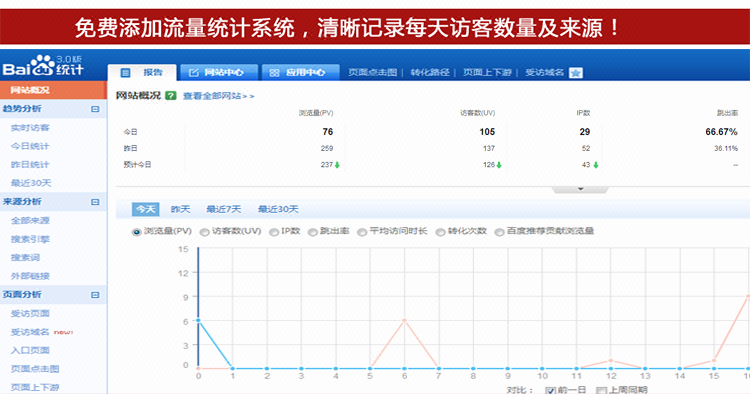Select the 跳出率 radio button
750x394 pixels.
click(x=312, y=232)
